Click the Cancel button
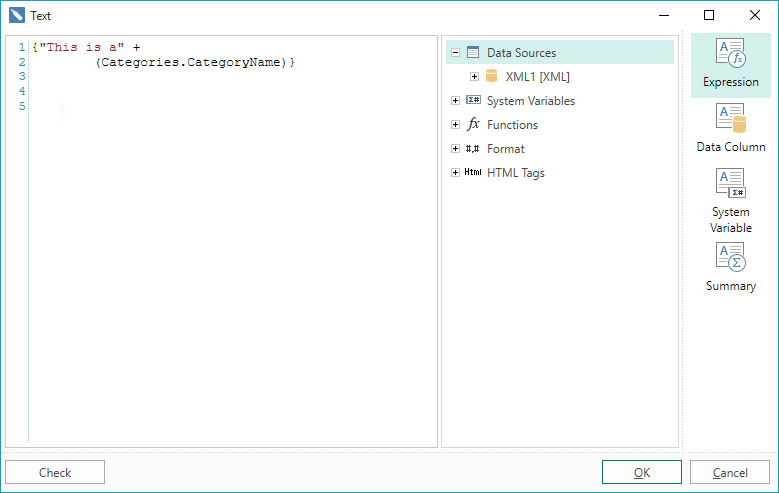Image resolution: width=779 pixels, height=493 pixels. tap(729, 472)
